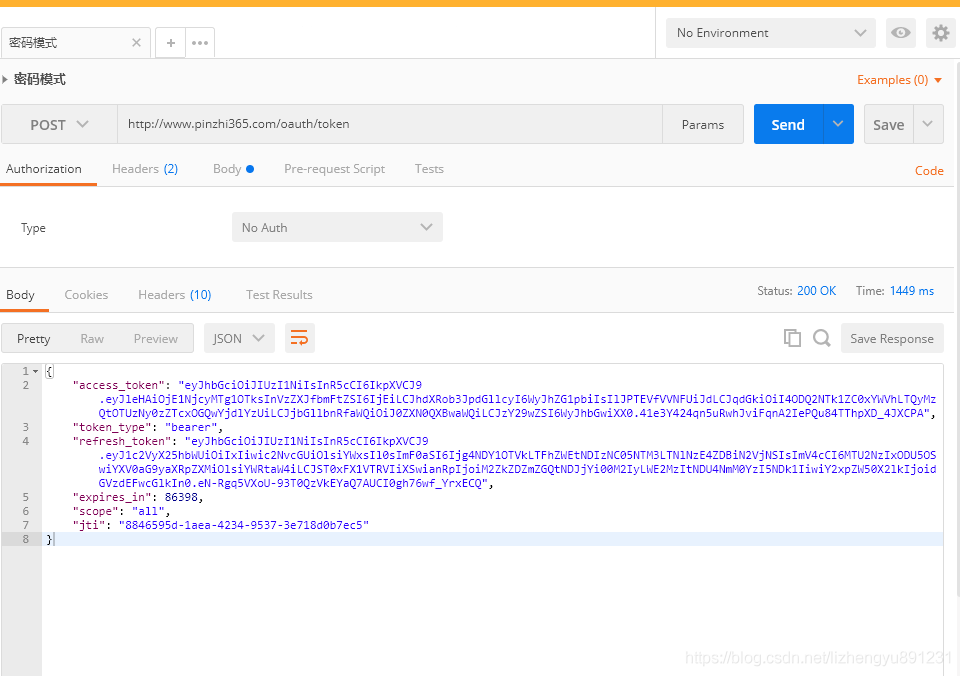Add a new request tab
The height and width of the screenshot is (676, 960).
point(170,43)
